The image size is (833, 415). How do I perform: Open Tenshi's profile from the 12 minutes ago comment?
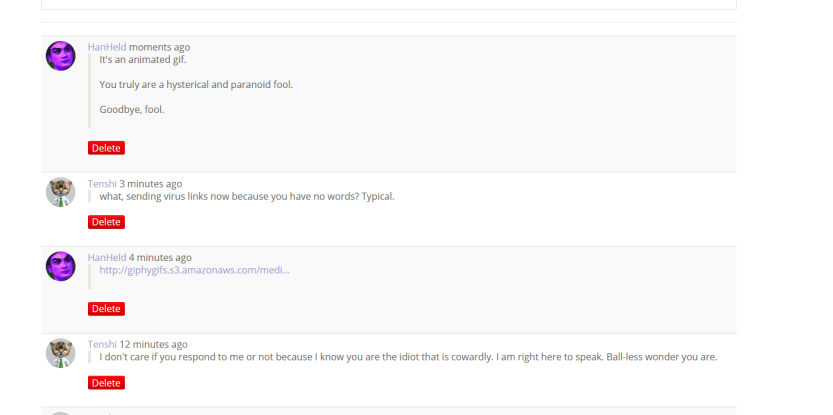click(x=102, y=345)
